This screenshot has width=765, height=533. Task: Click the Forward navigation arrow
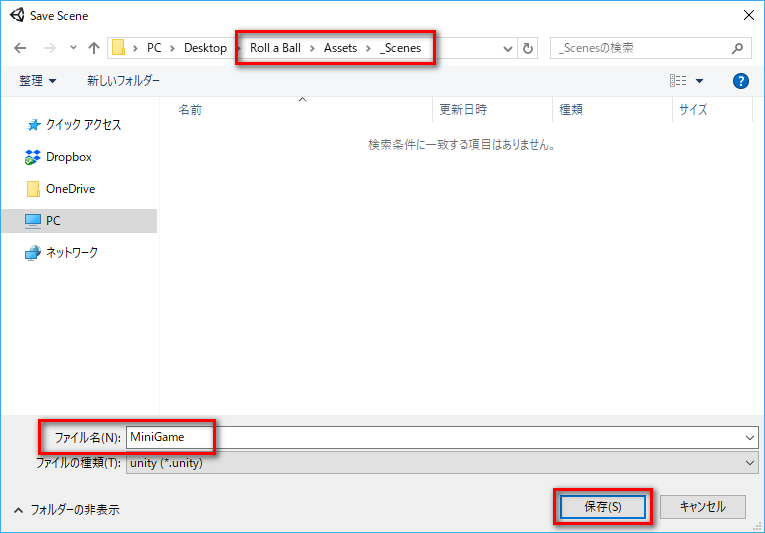[x=49, y=48]
